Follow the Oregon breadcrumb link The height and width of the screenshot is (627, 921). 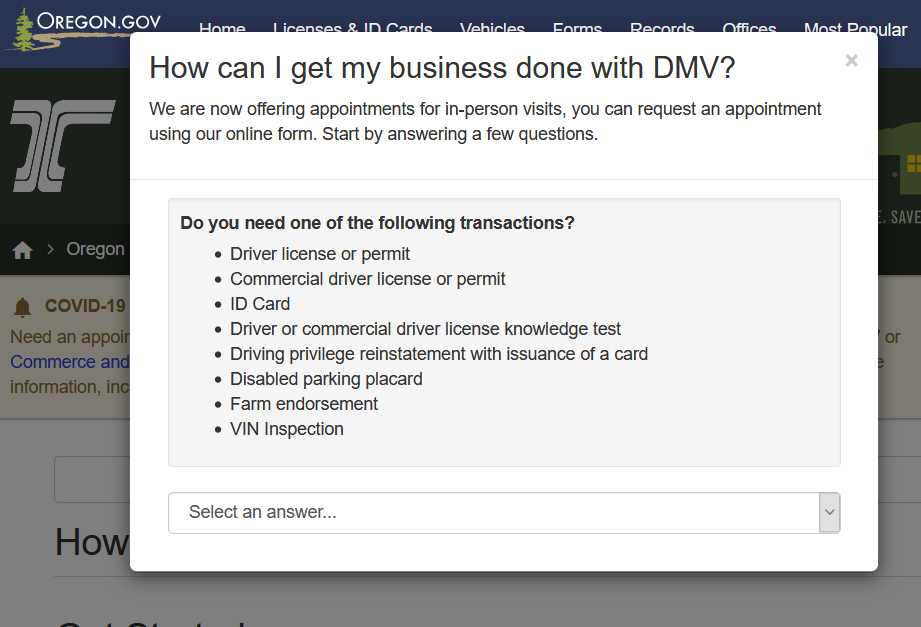(x=96, y=249)
